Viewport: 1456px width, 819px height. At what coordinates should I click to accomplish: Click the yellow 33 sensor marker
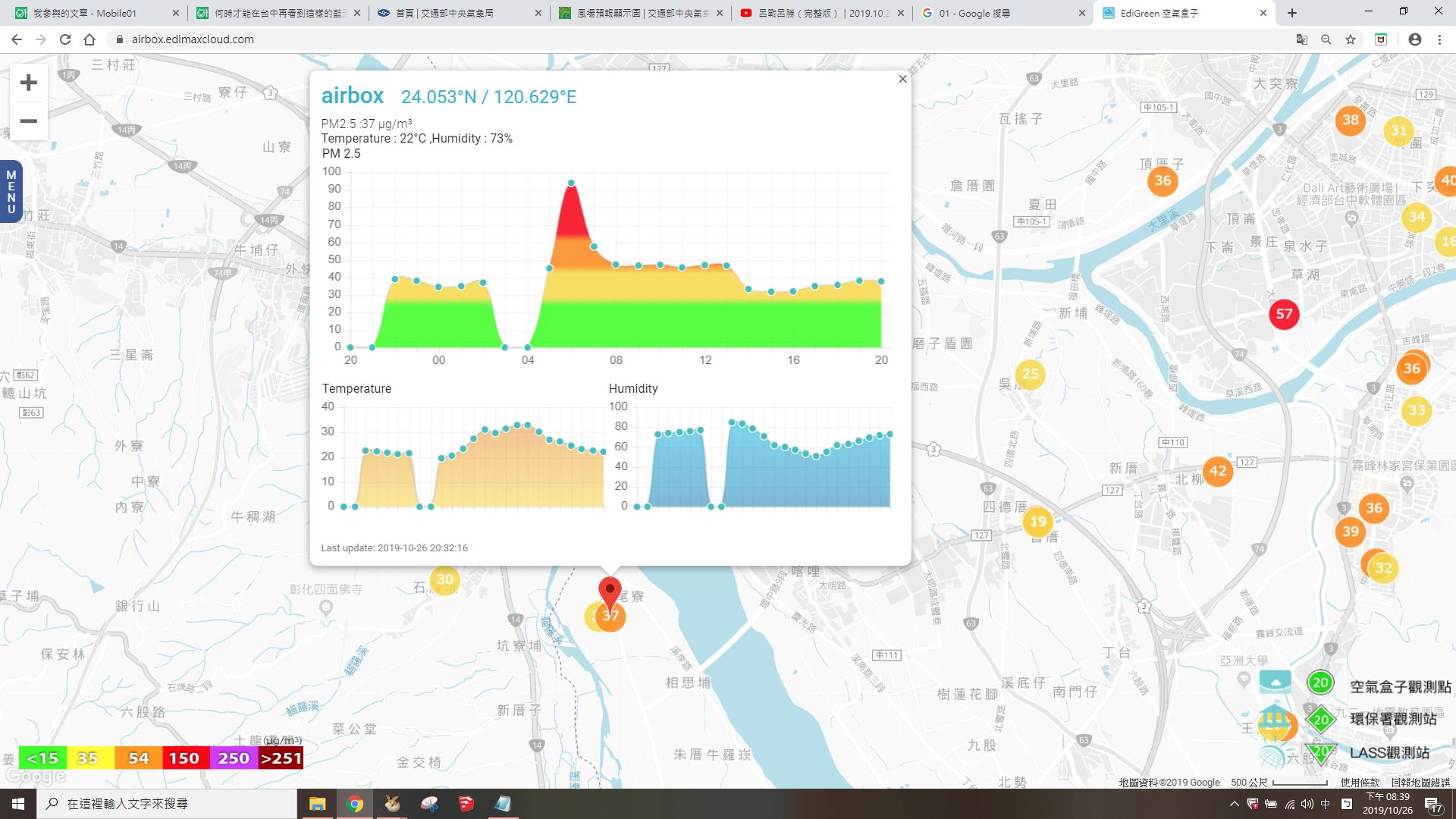click(x=1417, y=411)
